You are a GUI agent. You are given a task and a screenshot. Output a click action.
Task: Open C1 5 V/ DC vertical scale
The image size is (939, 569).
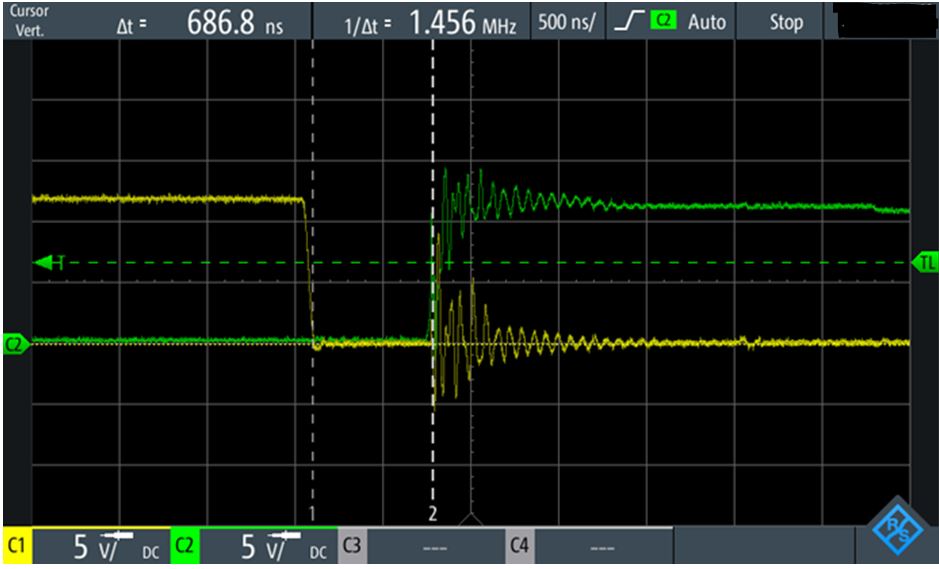pyautogui.click(x=101, y=547)
